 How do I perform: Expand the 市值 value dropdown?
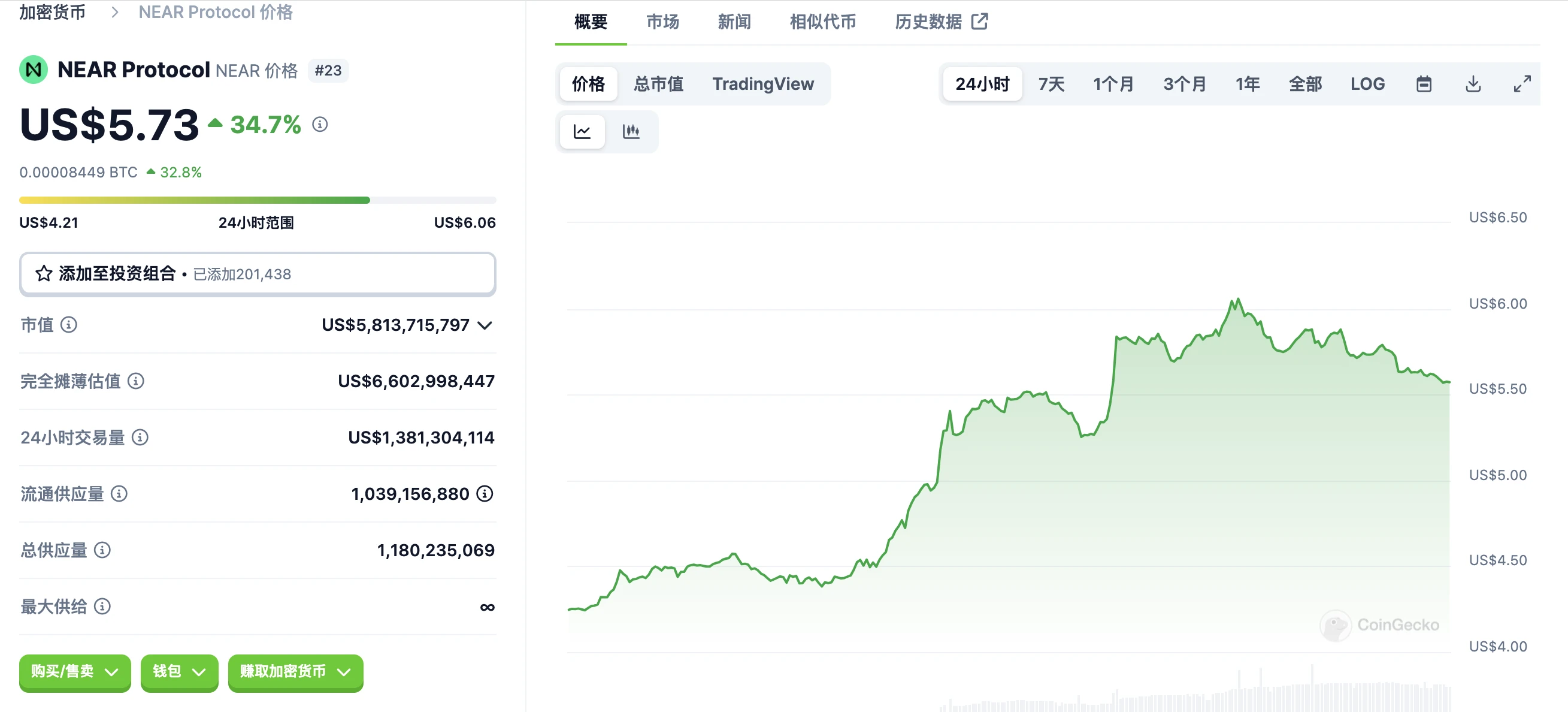tap(484, 325)
